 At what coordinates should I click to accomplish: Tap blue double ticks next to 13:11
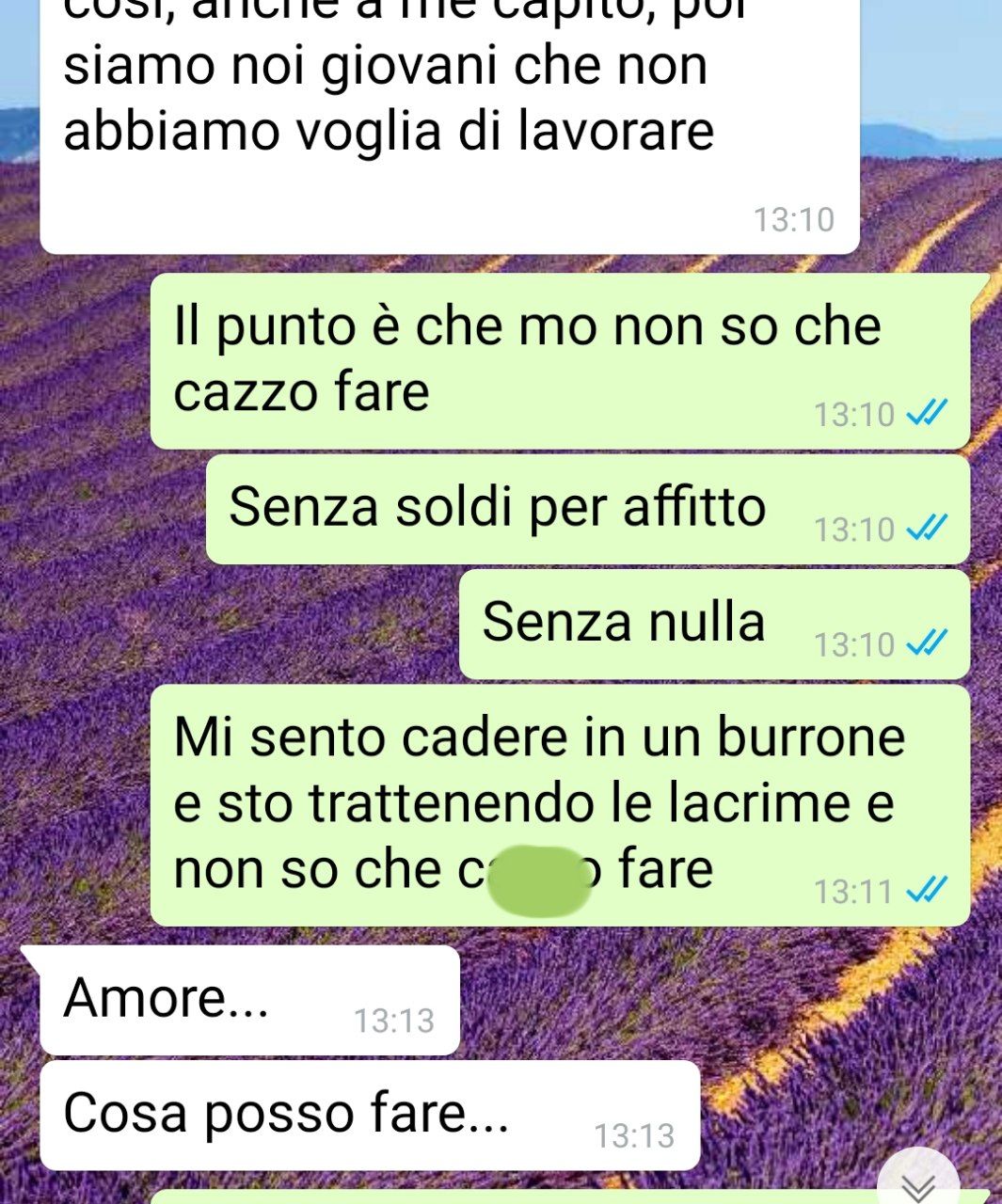(x=926, y=889)
